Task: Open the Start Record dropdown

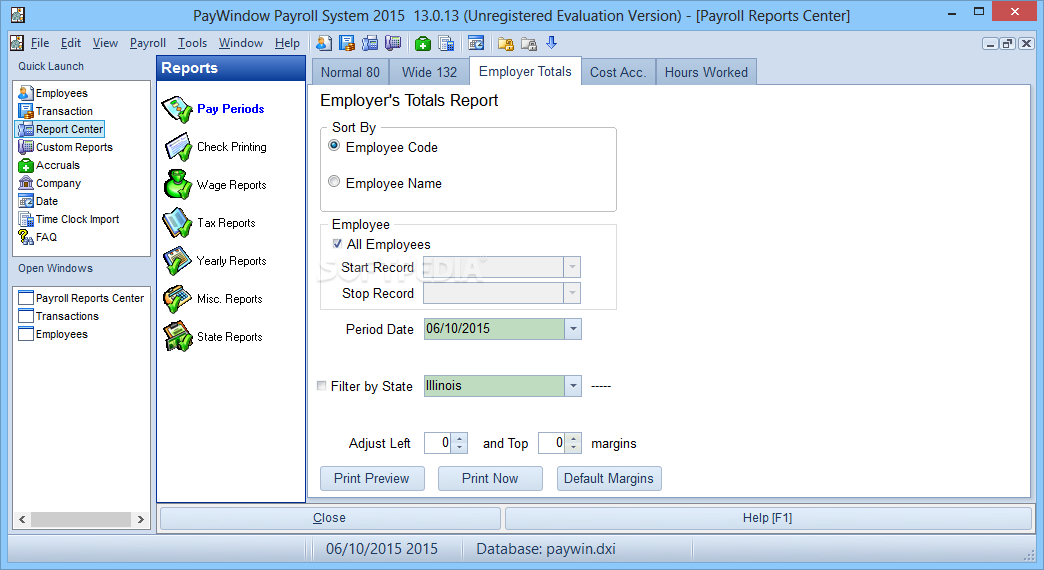Action: pos(572,267)
